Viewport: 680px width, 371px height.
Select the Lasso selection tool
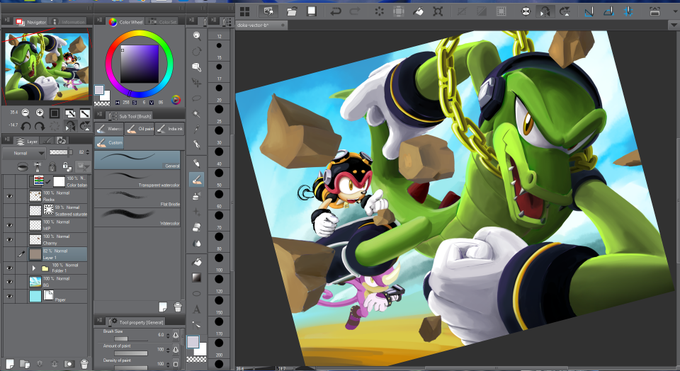(x=197, y=98)
